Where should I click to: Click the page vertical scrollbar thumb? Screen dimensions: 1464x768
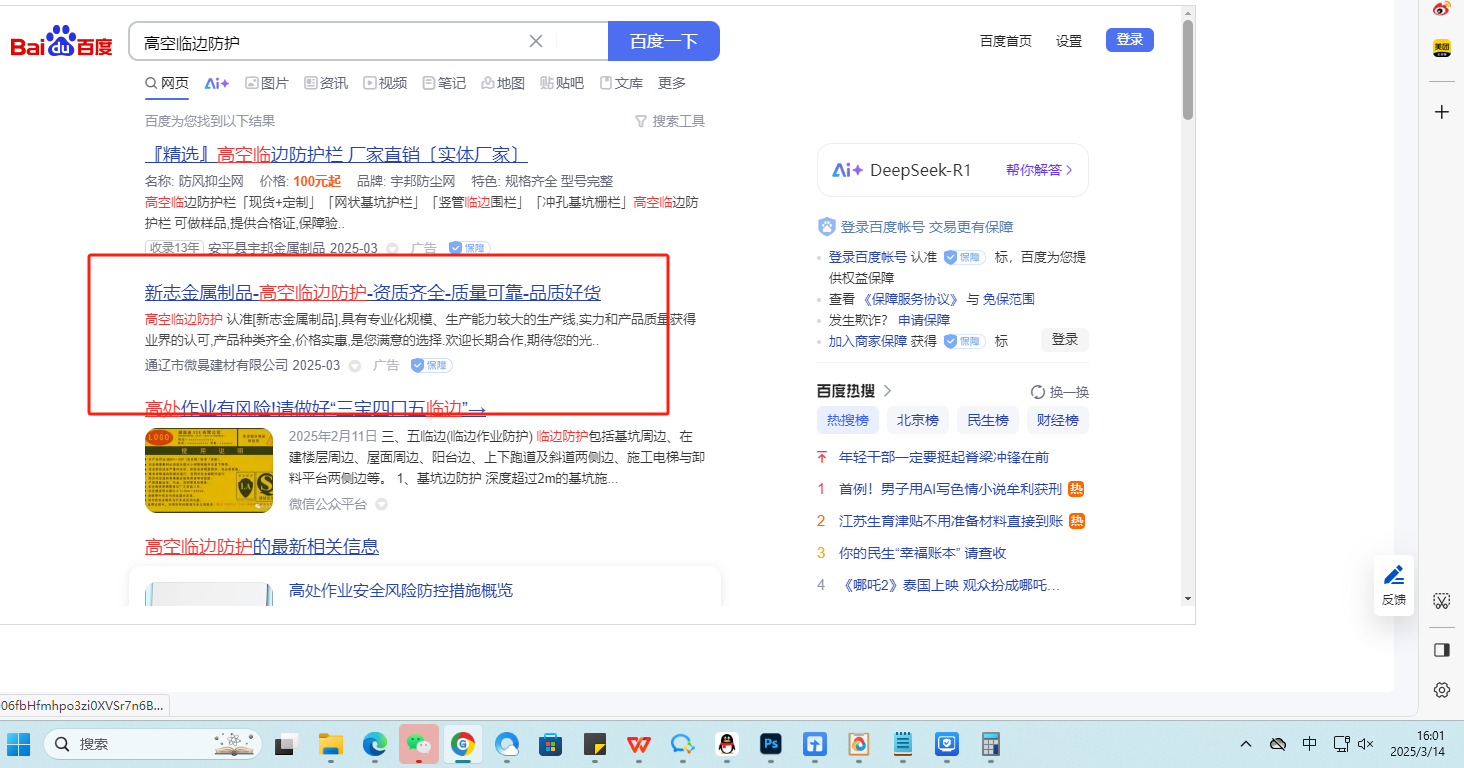(x=1187, y=70)
